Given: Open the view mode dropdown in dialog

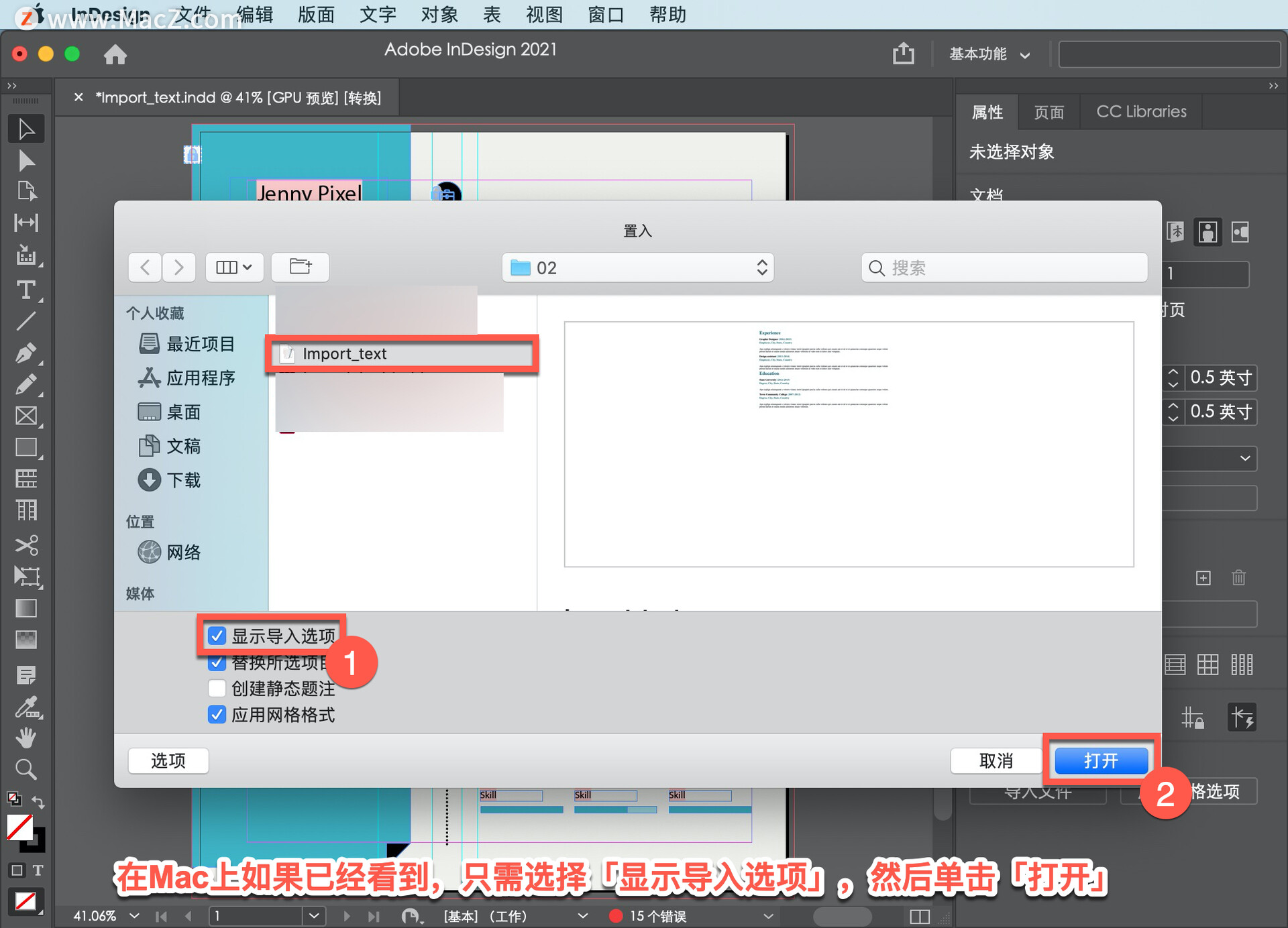Looking at the screenshot, I should [x=233, y=267].
